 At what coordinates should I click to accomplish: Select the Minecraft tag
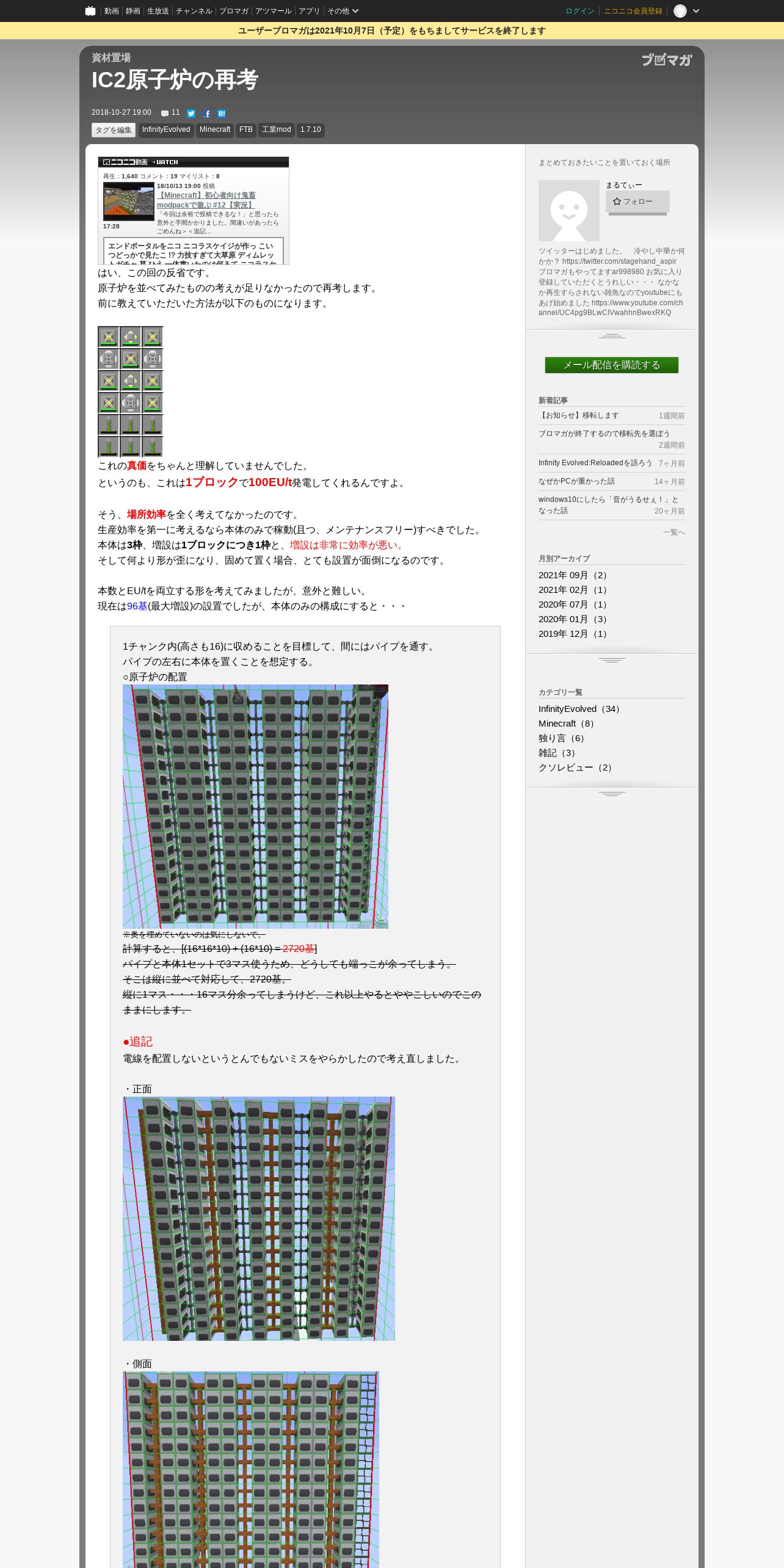pyautogui.click(x=215, y=130)
